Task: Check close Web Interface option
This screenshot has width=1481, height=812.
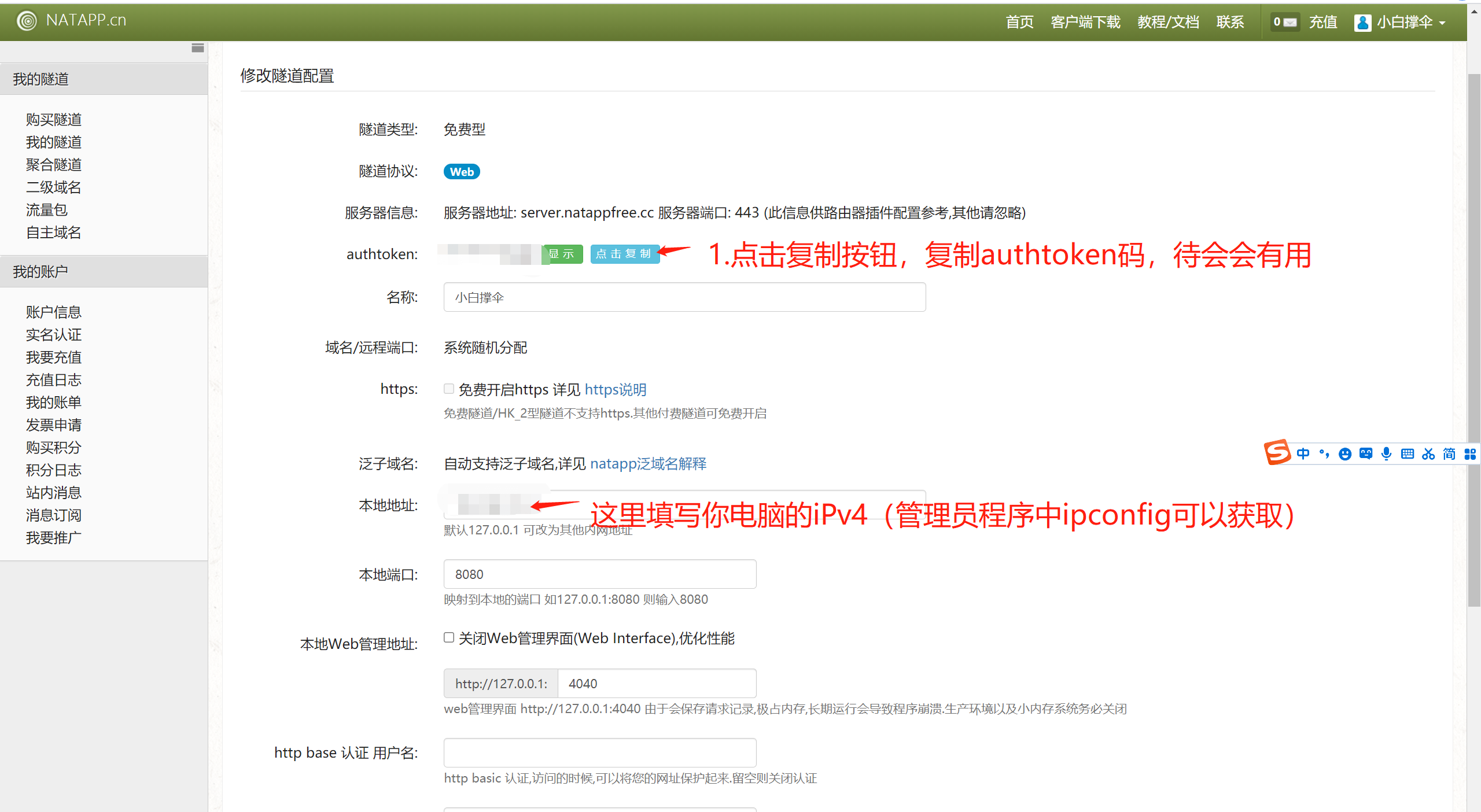Action: point(449,637)
